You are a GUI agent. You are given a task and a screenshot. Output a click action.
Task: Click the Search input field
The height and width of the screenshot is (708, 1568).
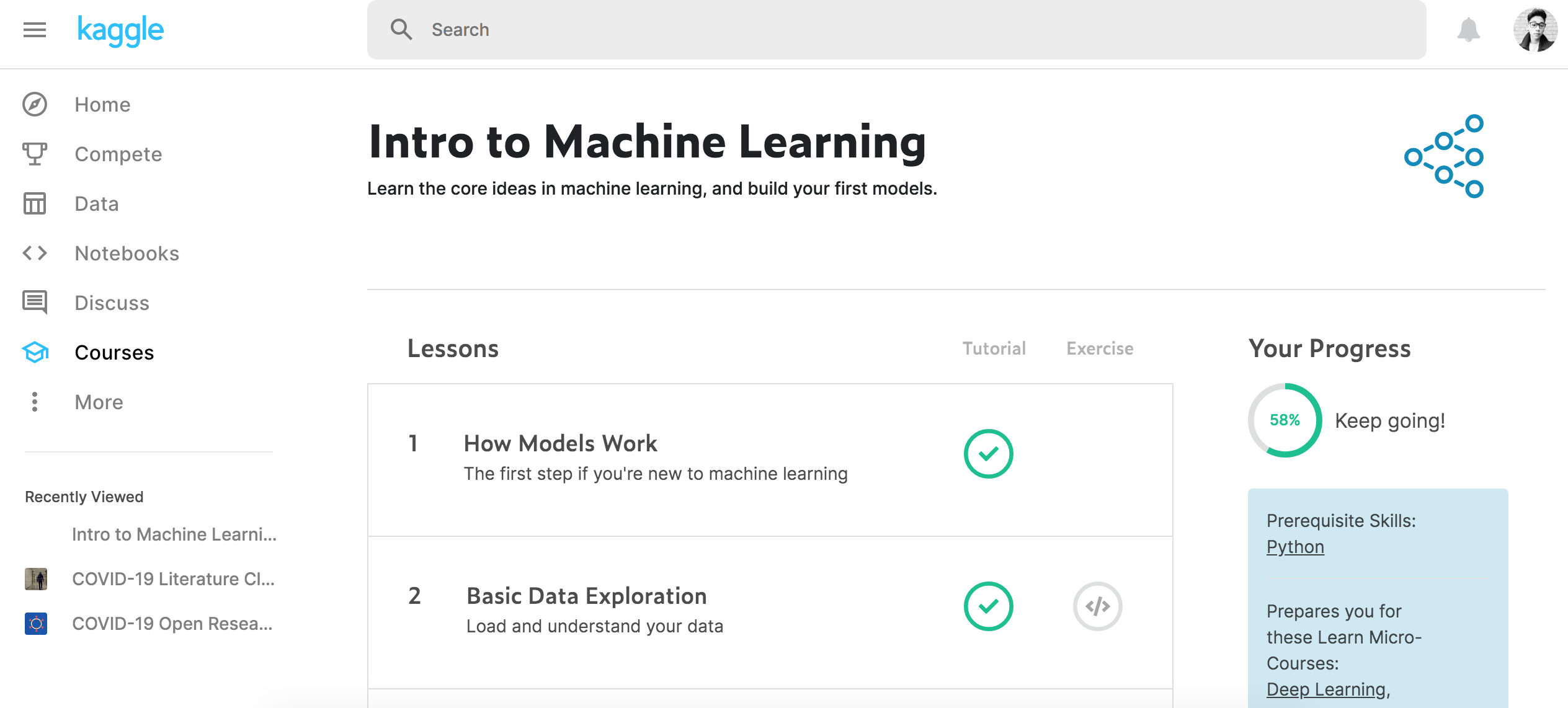coord(893,30)
